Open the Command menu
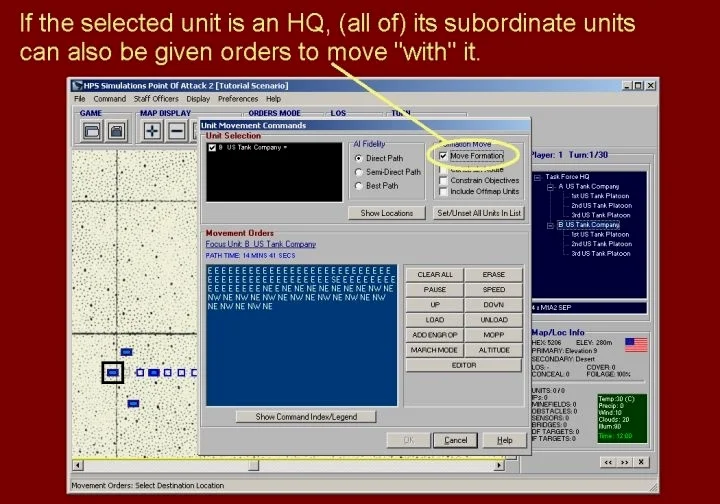The height and width of the screenshot is (504, 720). (109, 99)
